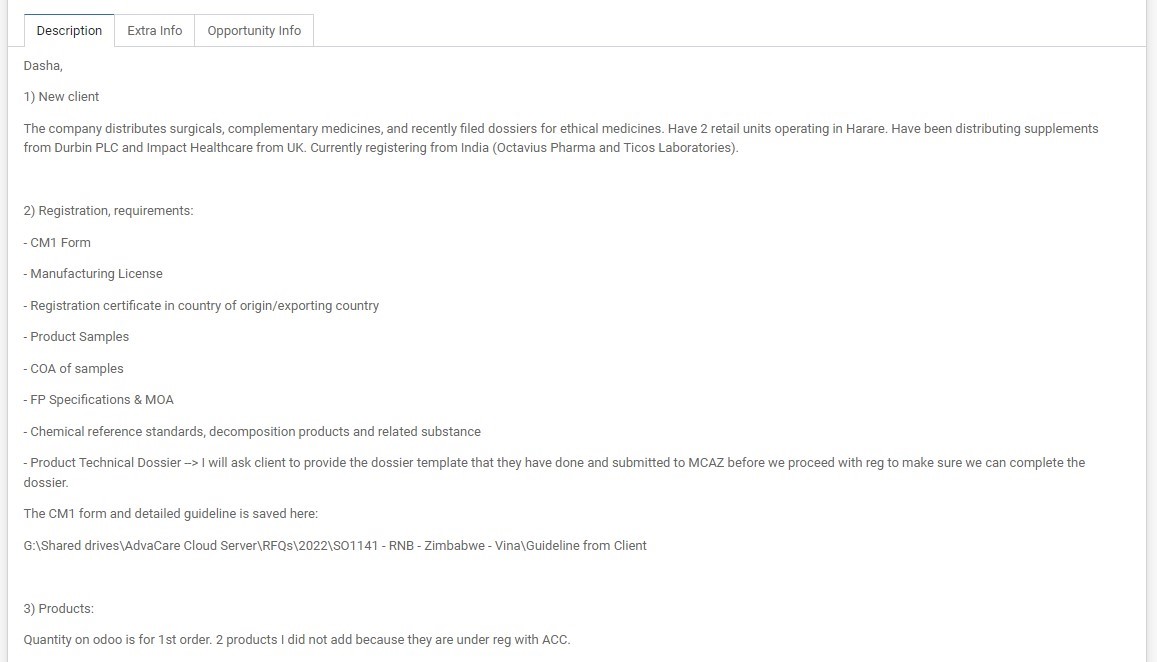Click the registration certificate country of origin line
1157x662 pixels.
pos(201,306)
